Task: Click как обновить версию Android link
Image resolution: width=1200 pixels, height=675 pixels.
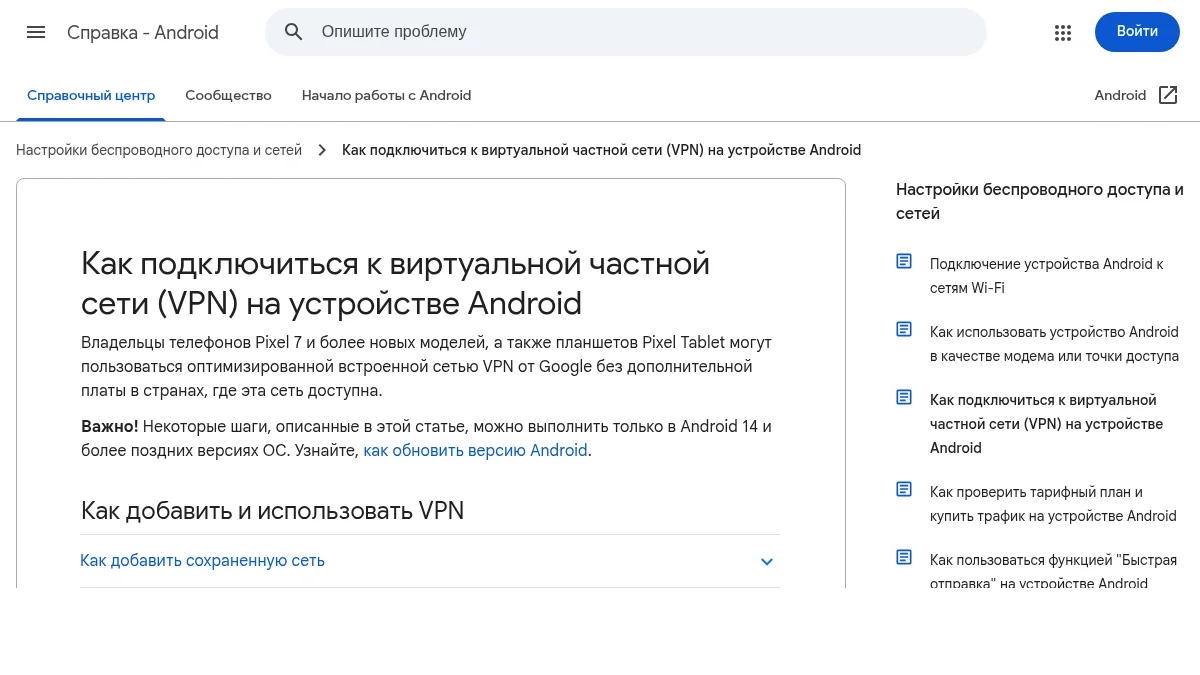Action: (x=475, y=451)
